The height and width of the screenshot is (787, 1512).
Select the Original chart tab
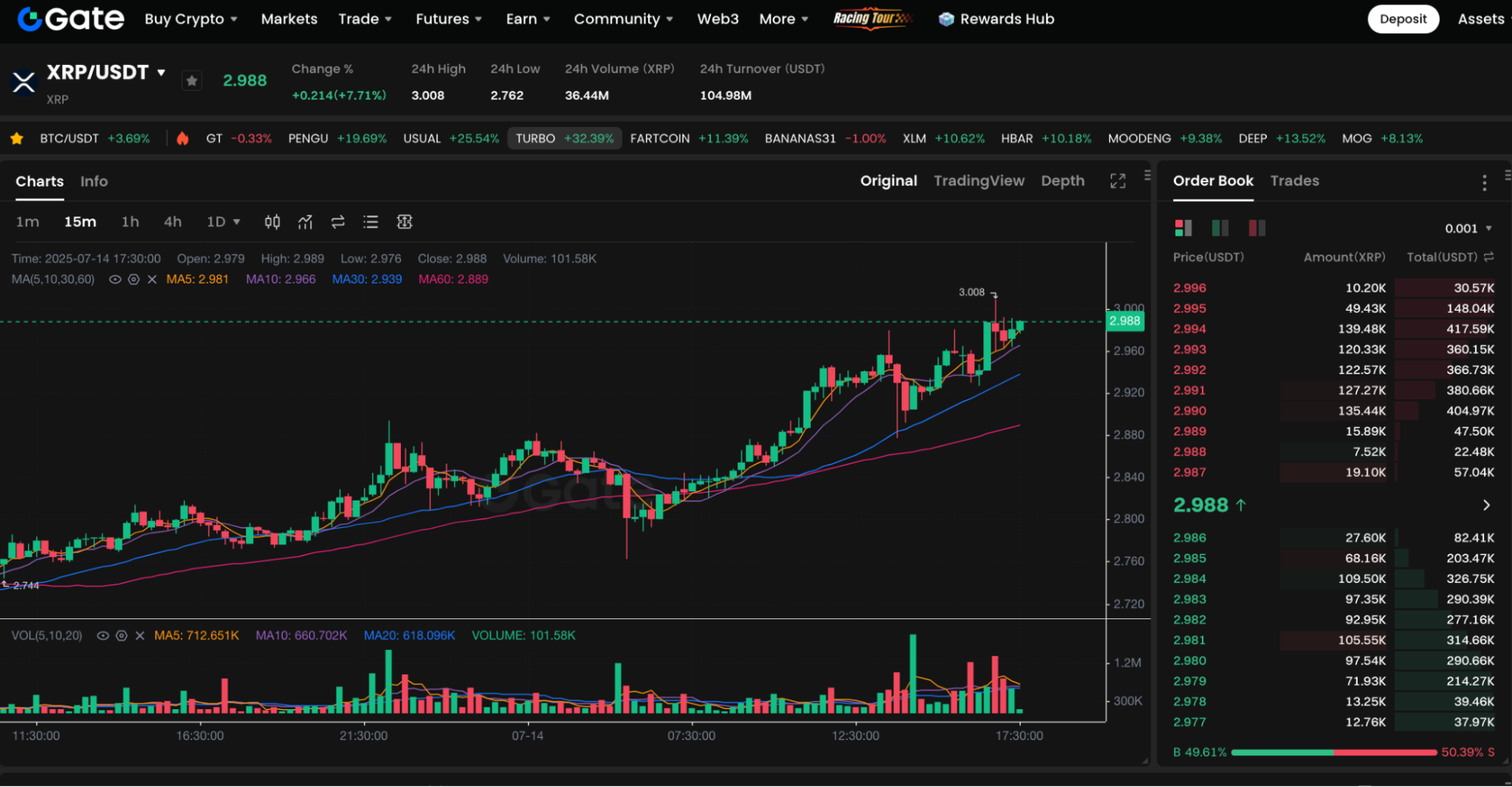889,181
